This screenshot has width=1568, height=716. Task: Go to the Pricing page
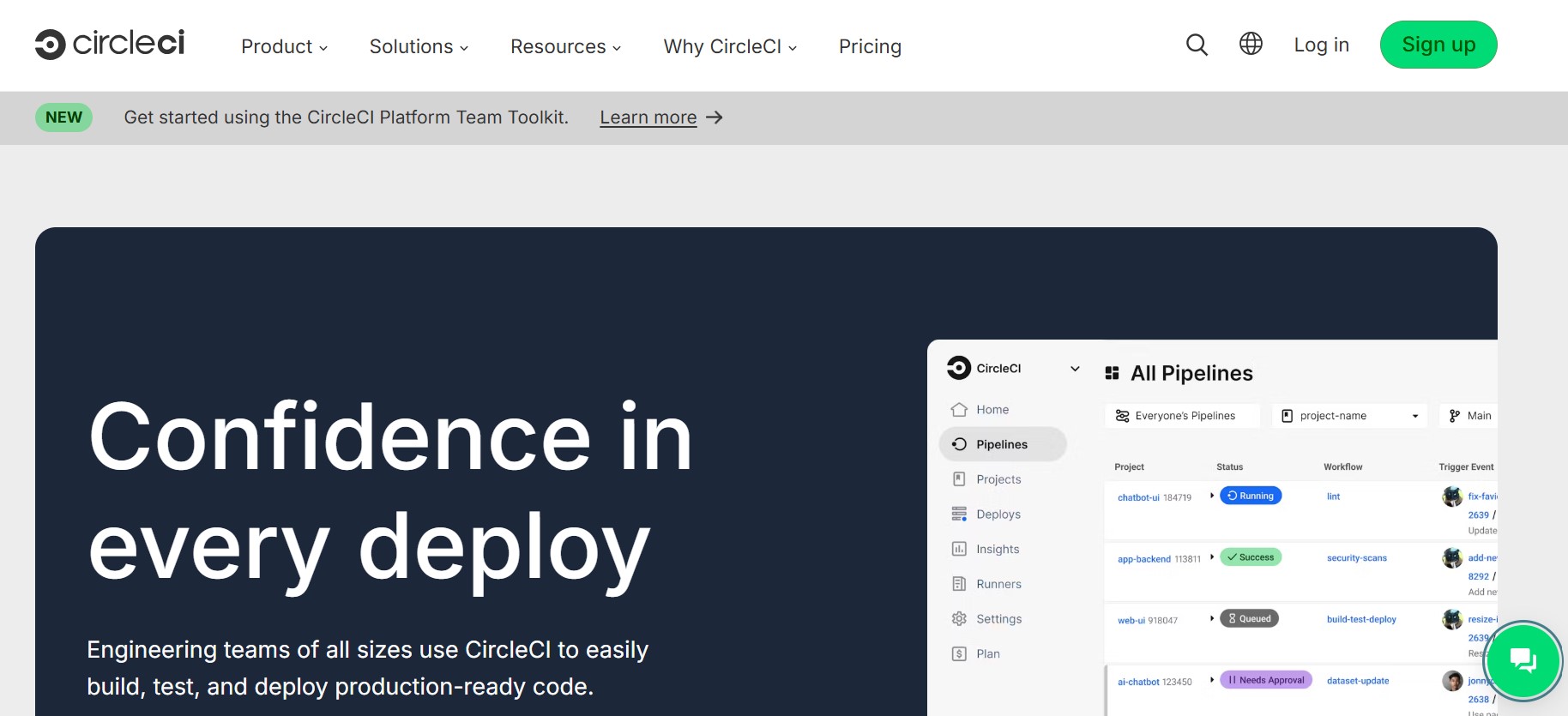870,46
